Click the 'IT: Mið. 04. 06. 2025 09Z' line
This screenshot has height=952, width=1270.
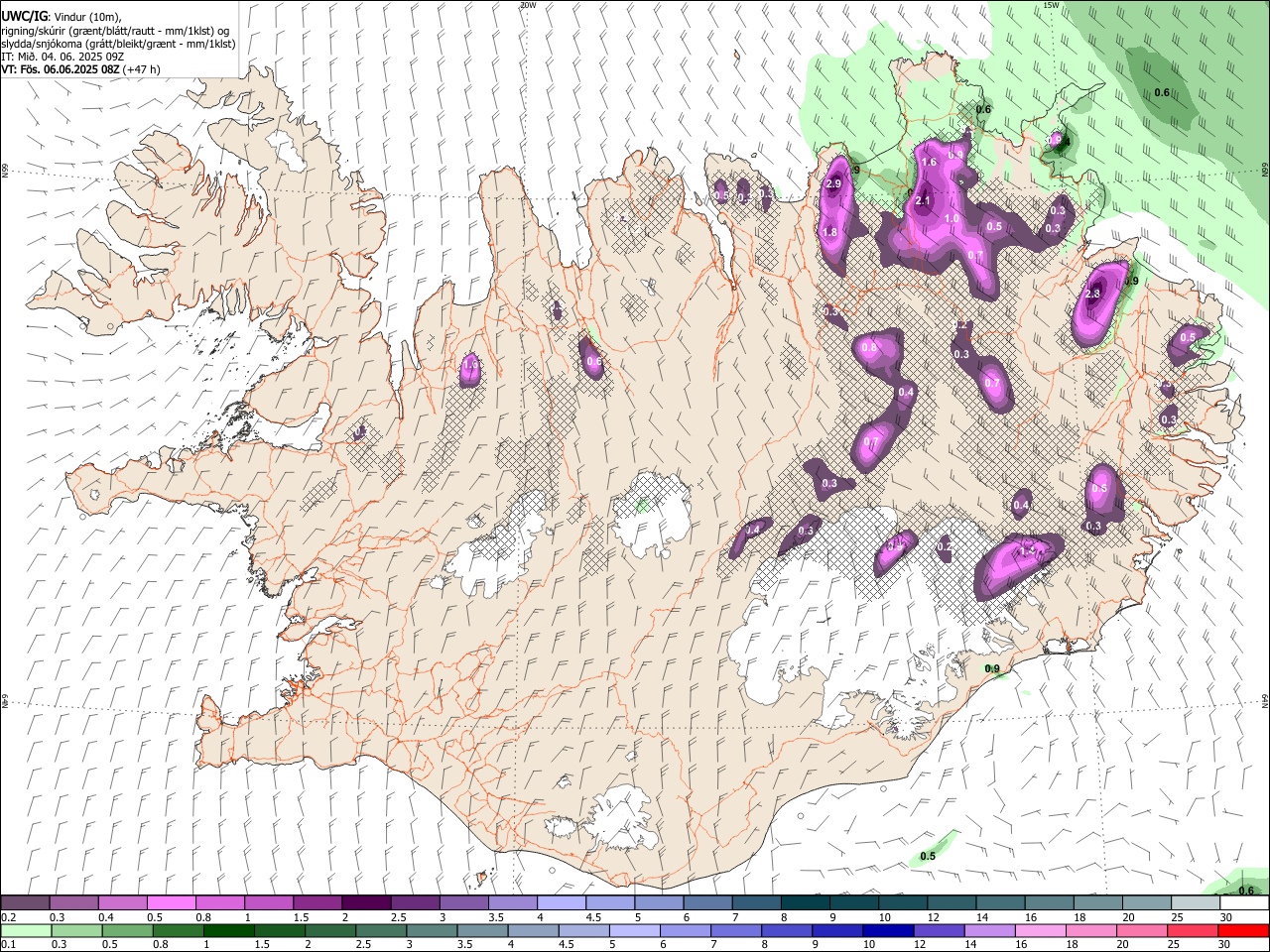pos(63,57)
